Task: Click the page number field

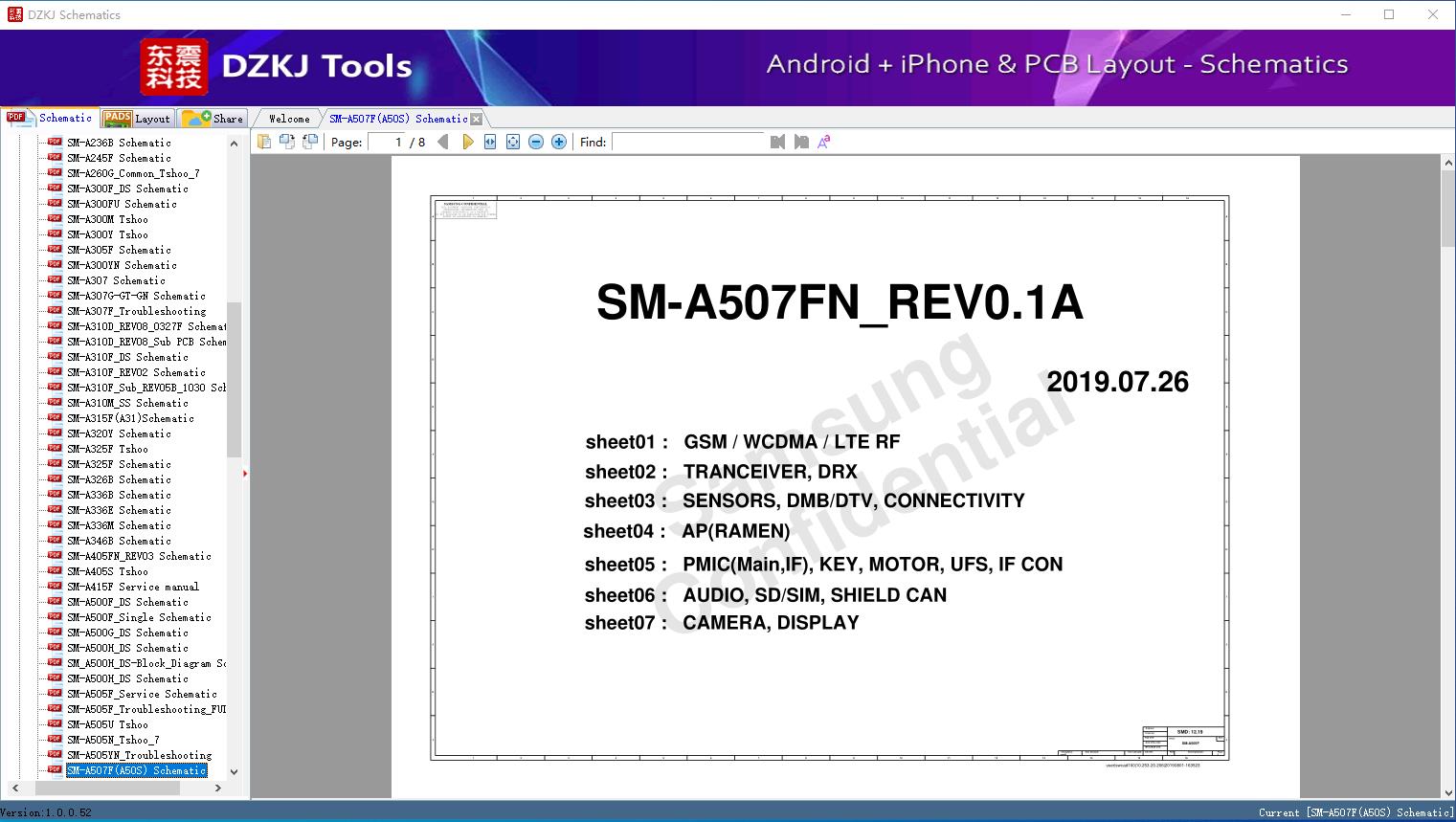Action: point(386,142)
